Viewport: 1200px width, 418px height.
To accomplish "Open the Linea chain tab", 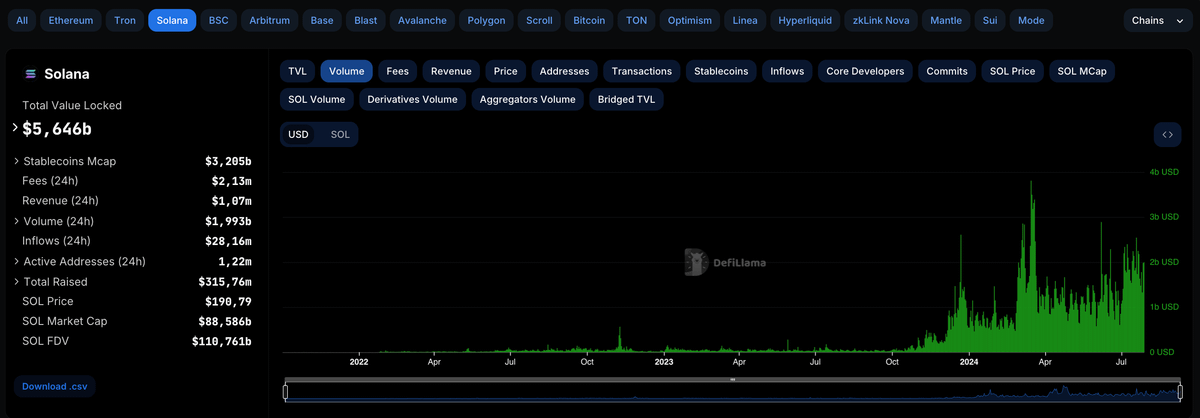I will click(x=745, y=20).
